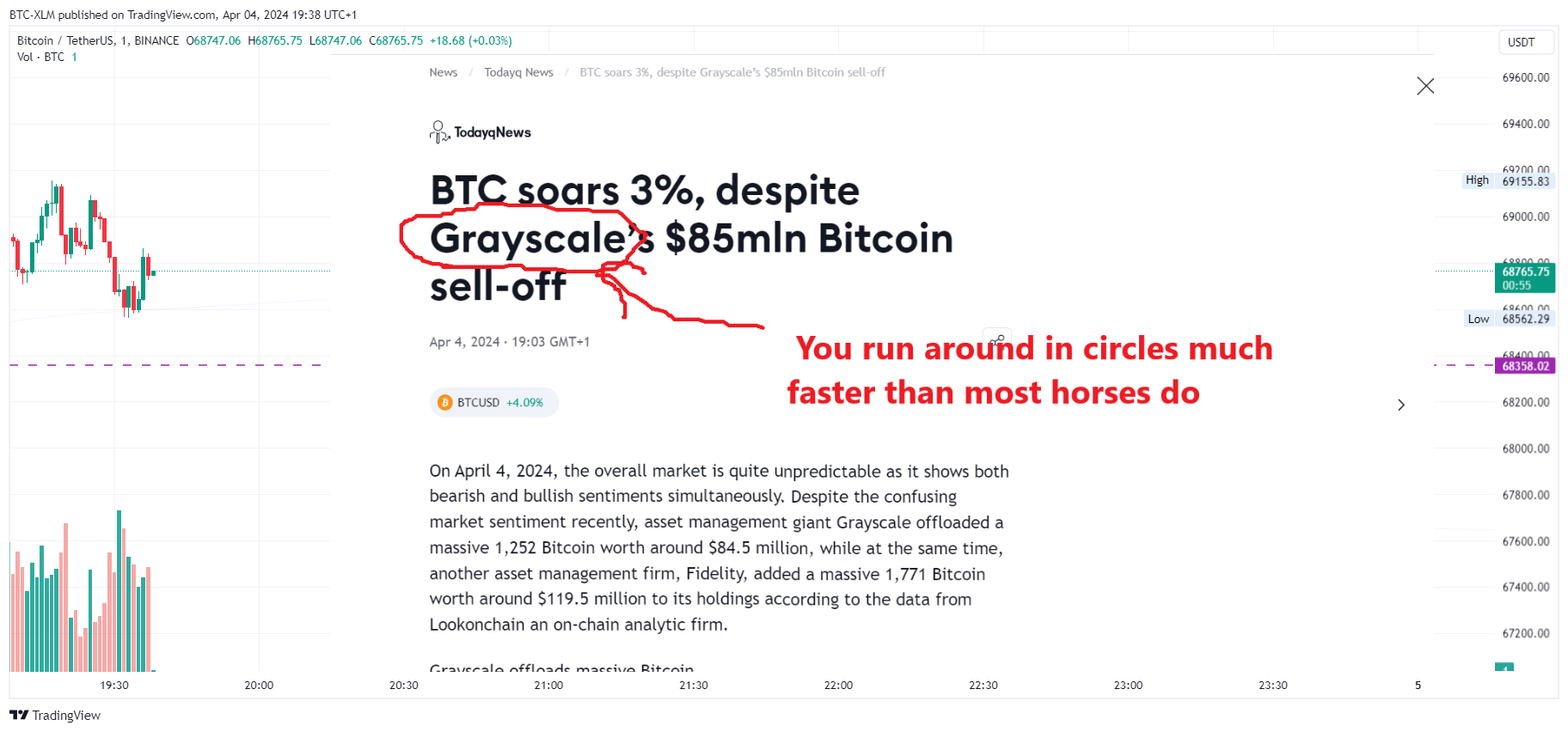
Task: Click the Bitcoin / TetherUS symbol title
Action: click(98, 40)
